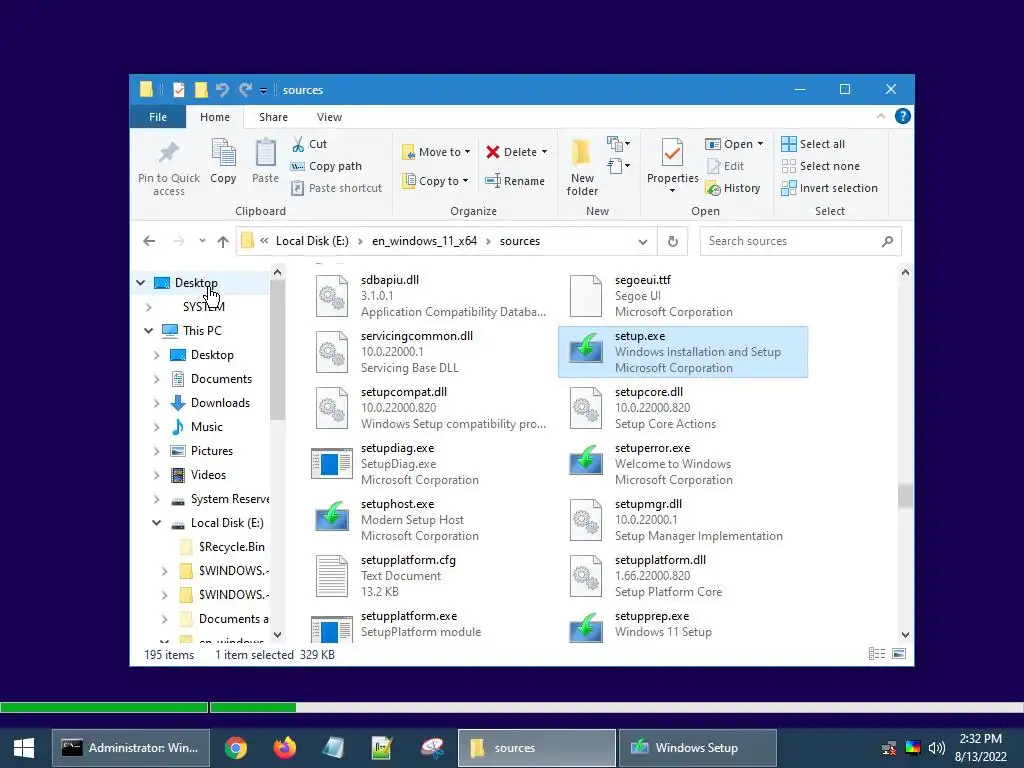The image size is (1024, 768).
Task: Click the red Delete X button
Action: (x=516, y=152)
